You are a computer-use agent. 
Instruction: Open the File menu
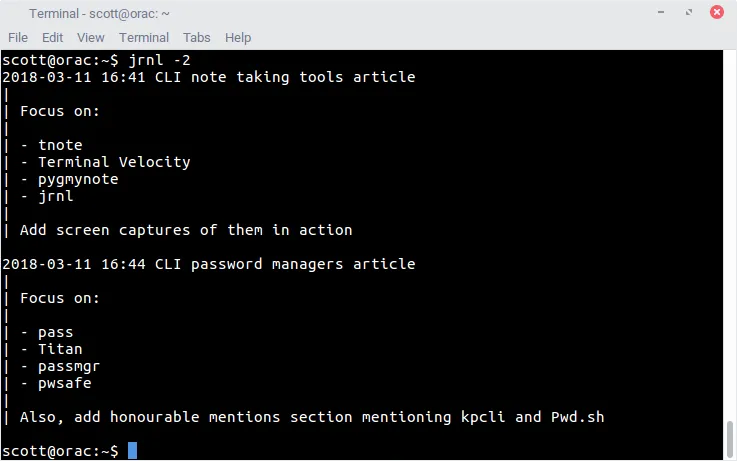(18, 37)
